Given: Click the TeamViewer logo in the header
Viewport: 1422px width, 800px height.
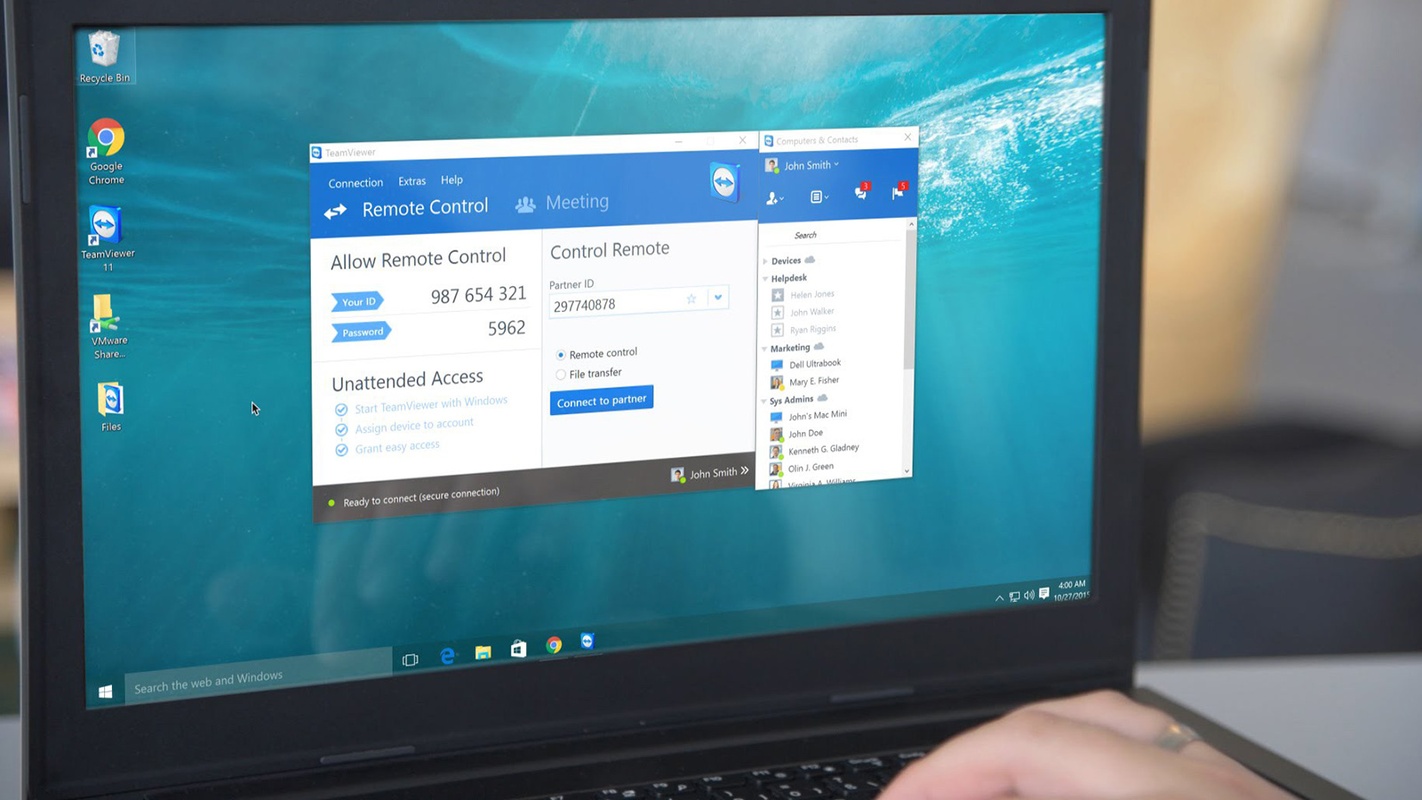Looking at the screenshot, I should pyautogui.click(x=724, y=181).
